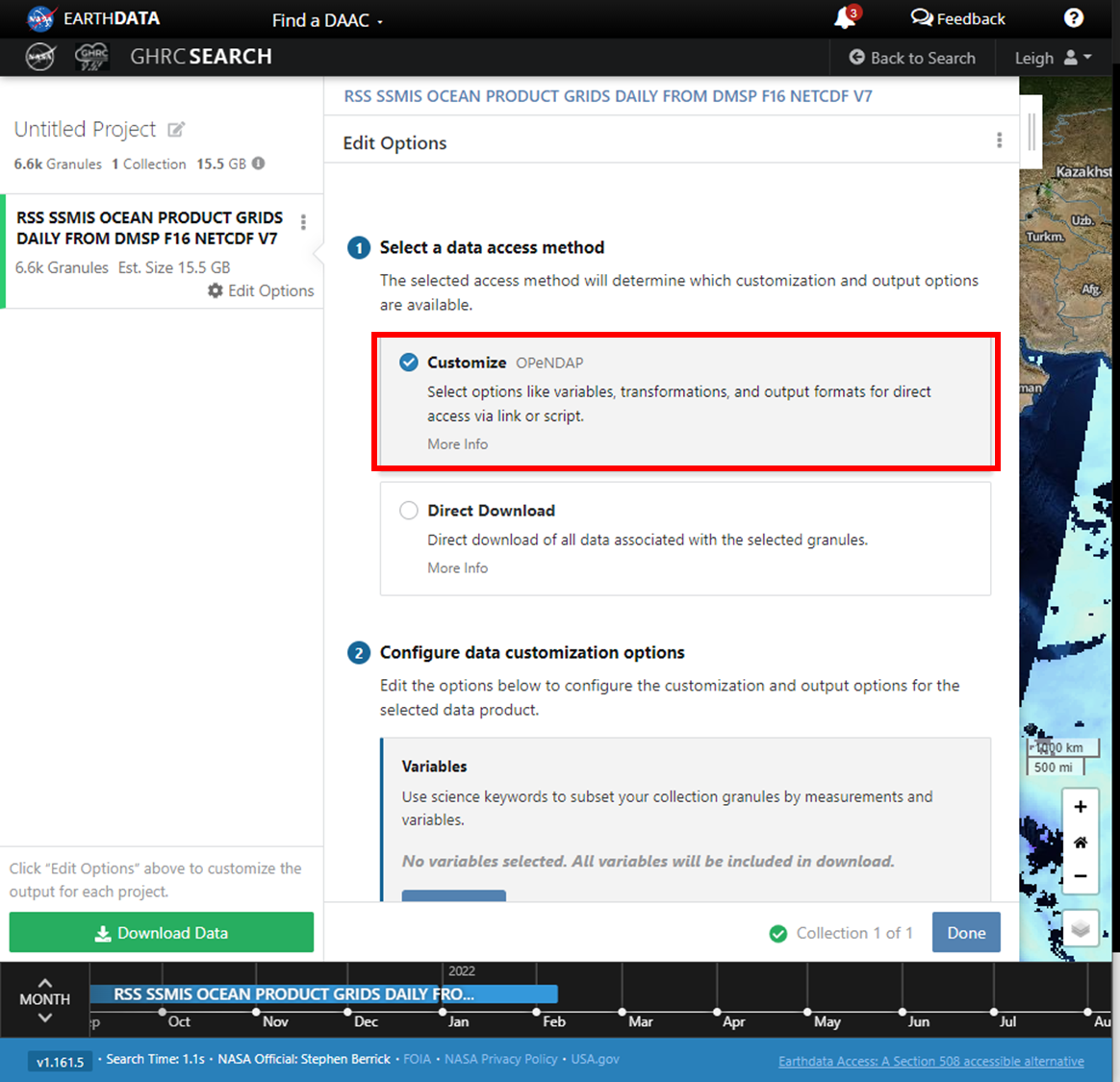Click the pencil icon beside Untitled Project
1120x1082 pixels.
[x=176, y=130]
